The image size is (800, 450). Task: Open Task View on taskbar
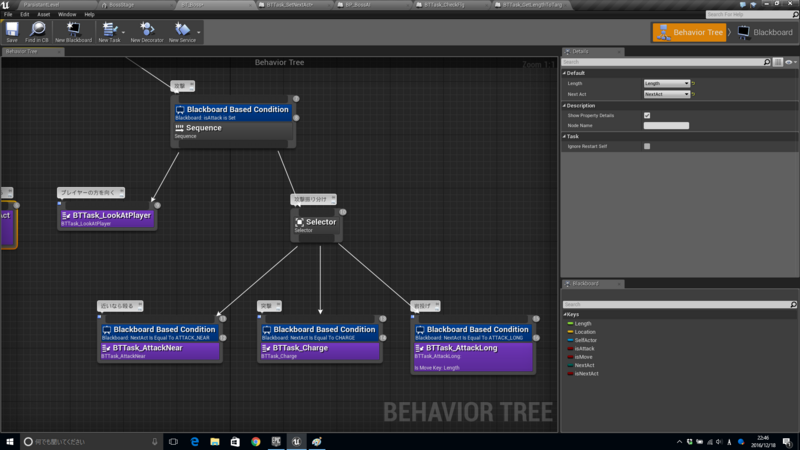click(173, 442)
